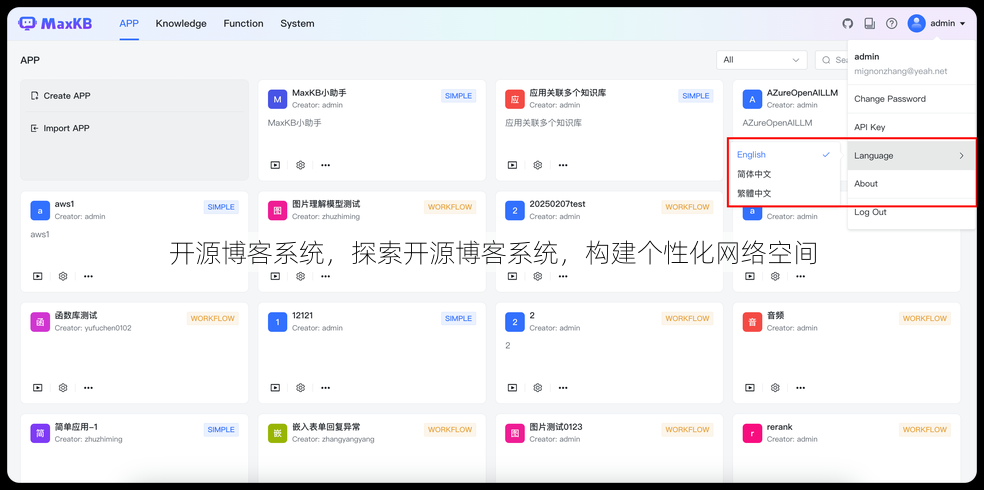Image resolution: width=984 pixels, height=490 pixels.
Task: Open the All filter dropdown
Action: (762, 60)
